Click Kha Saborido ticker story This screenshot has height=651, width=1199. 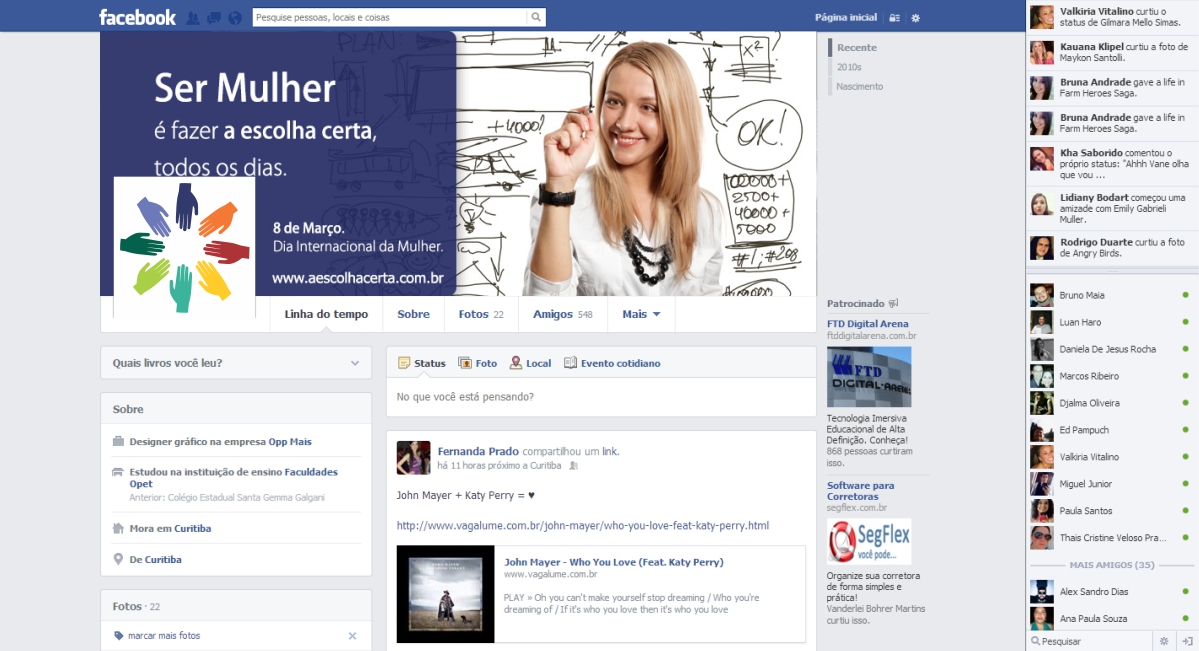pos(1112,164)
